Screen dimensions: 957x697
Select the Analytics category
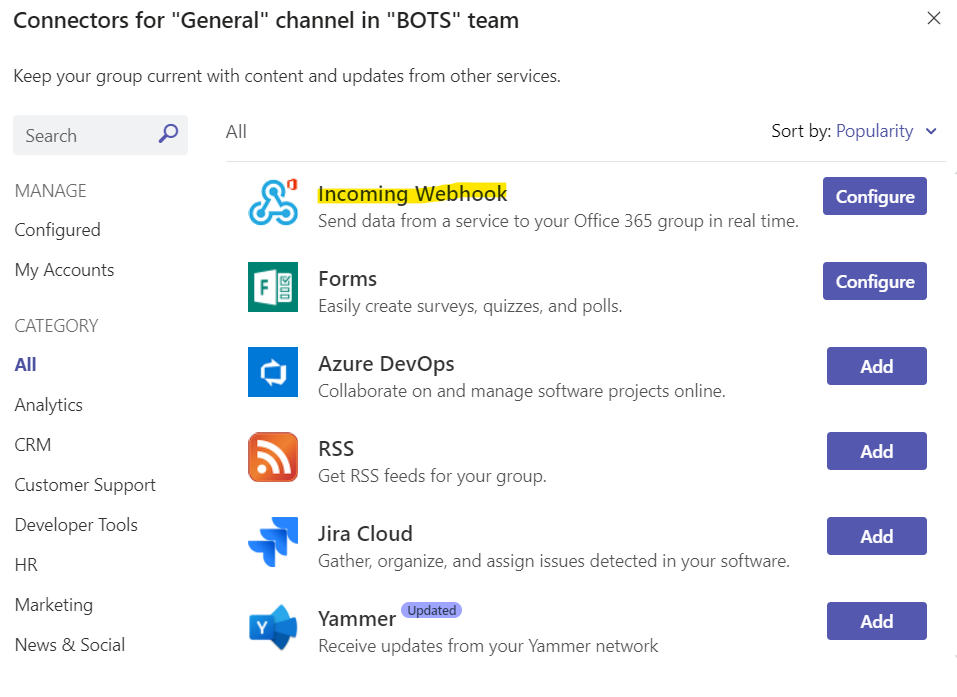(49, 405)
